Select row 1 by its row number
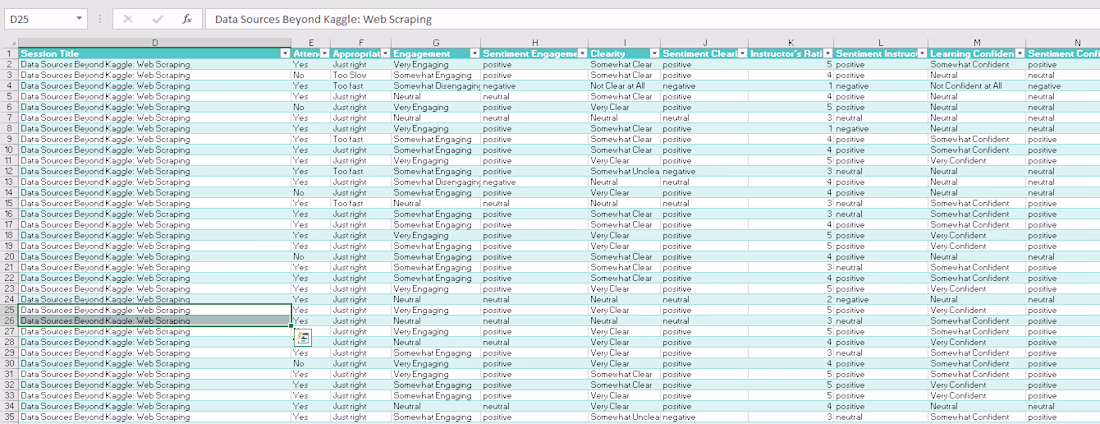Image resolution: width=1100 pixels, height=424 pixels. [x=9, y=54]
